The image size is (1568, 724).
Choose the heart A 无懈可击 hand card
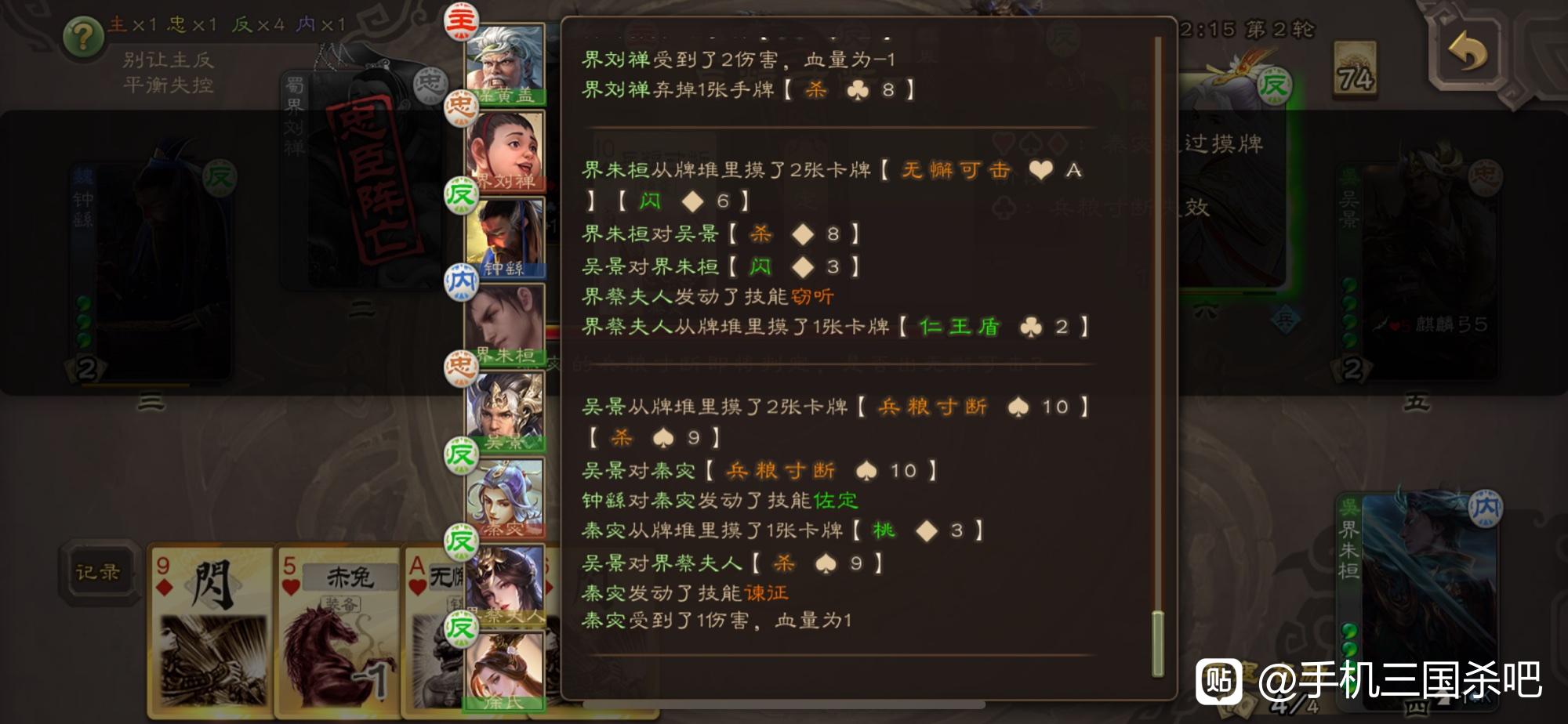click(x=435, y=632)
